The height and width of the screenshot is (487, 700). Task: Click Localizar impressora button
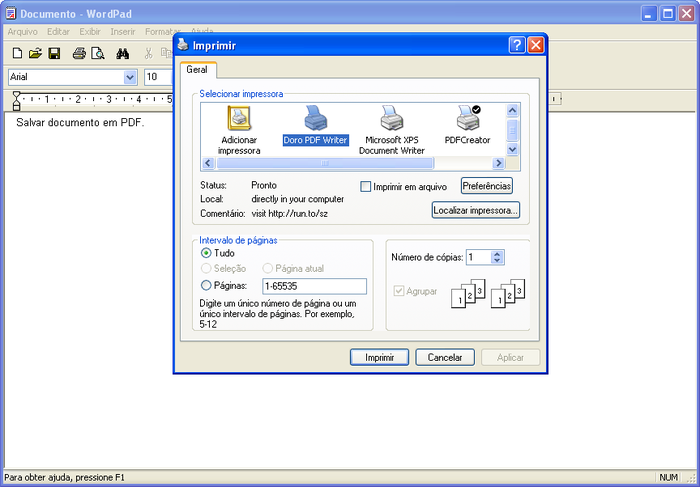[x=476, y=210]
